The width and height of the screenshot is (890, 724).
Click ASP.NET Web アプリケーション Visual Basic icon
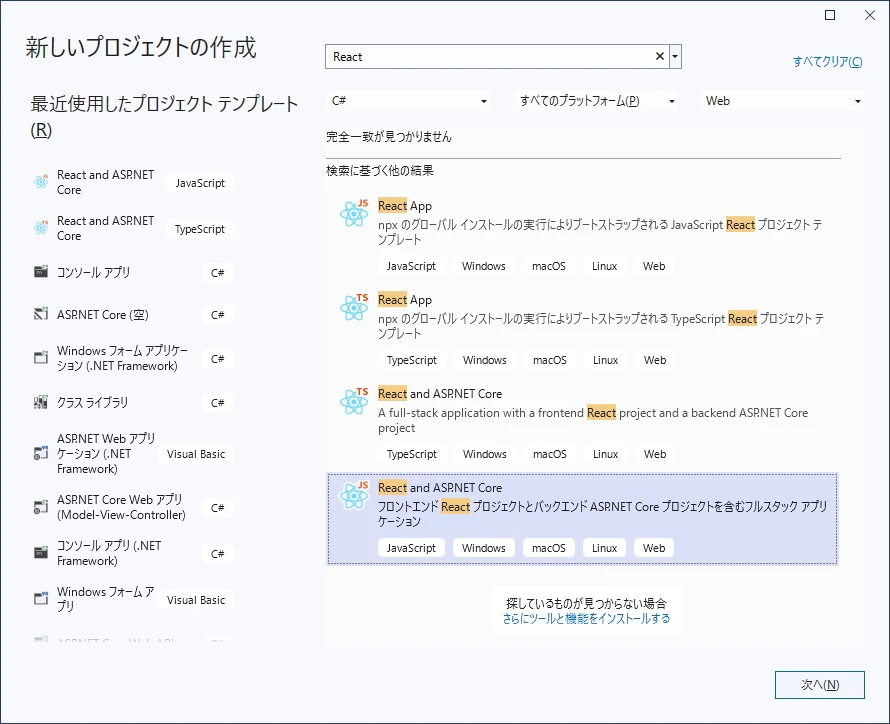pos(41,453)
